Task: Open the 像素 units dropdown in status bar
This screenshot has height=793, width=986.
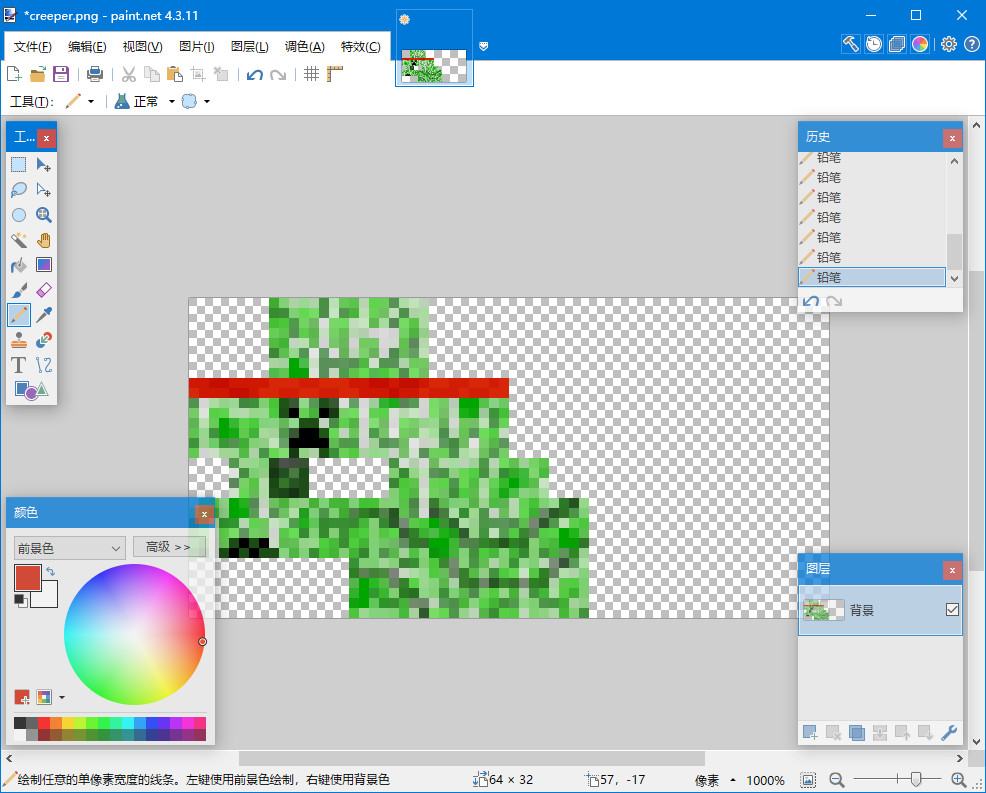Action: click(x=733, y=780)
